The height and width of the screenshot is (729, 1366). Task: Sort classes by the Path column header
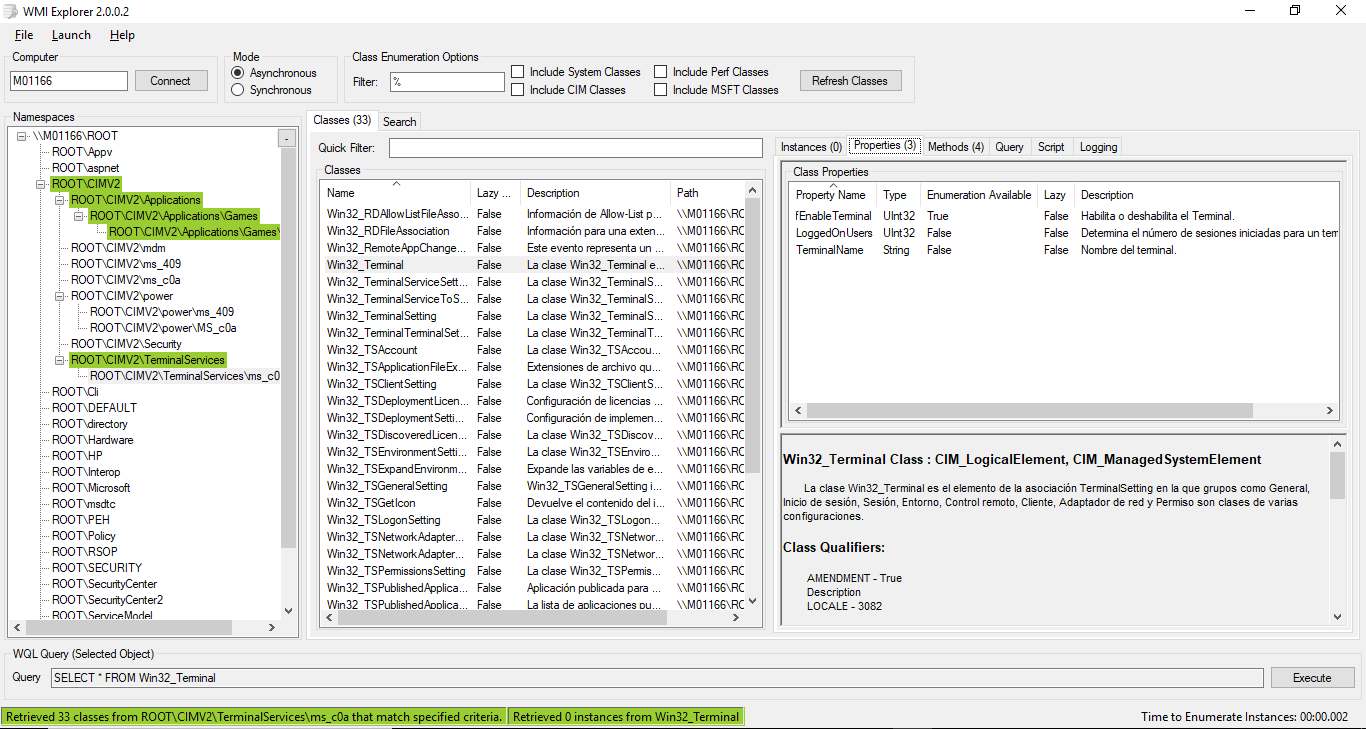tap(708, 193)
